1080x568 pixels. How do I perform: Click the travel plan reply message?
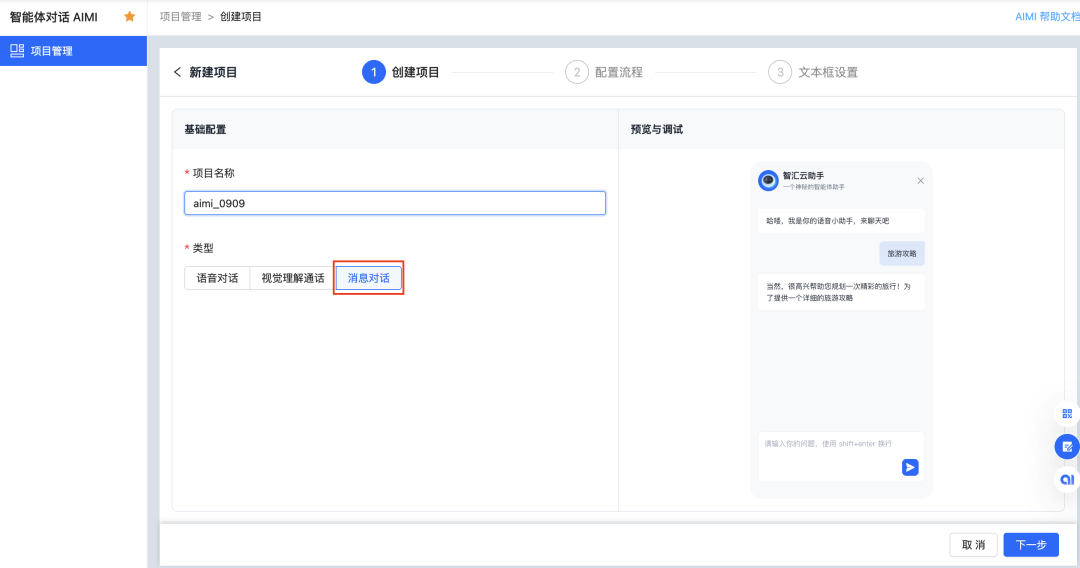841,292
